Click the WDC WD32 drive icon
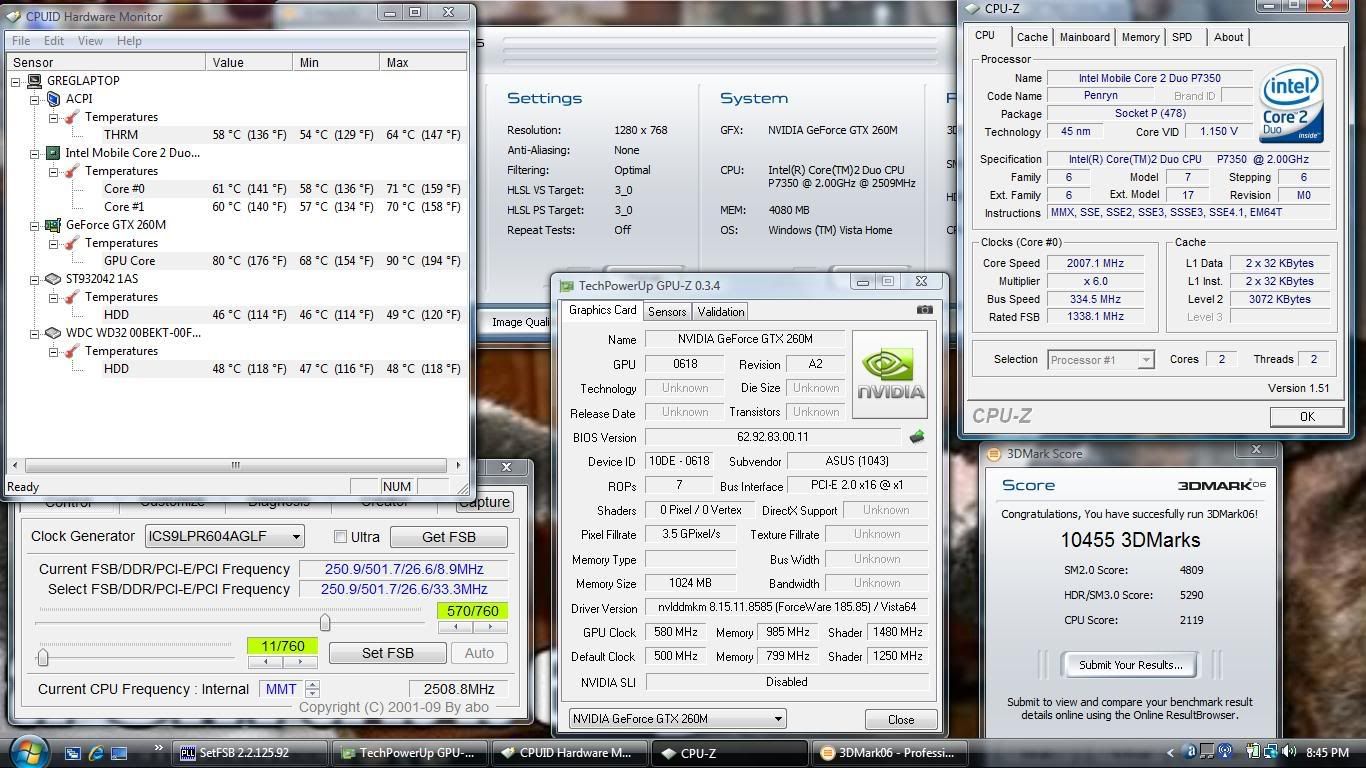The width and height of the screenshot is (1366, 768). click(53, 333)
